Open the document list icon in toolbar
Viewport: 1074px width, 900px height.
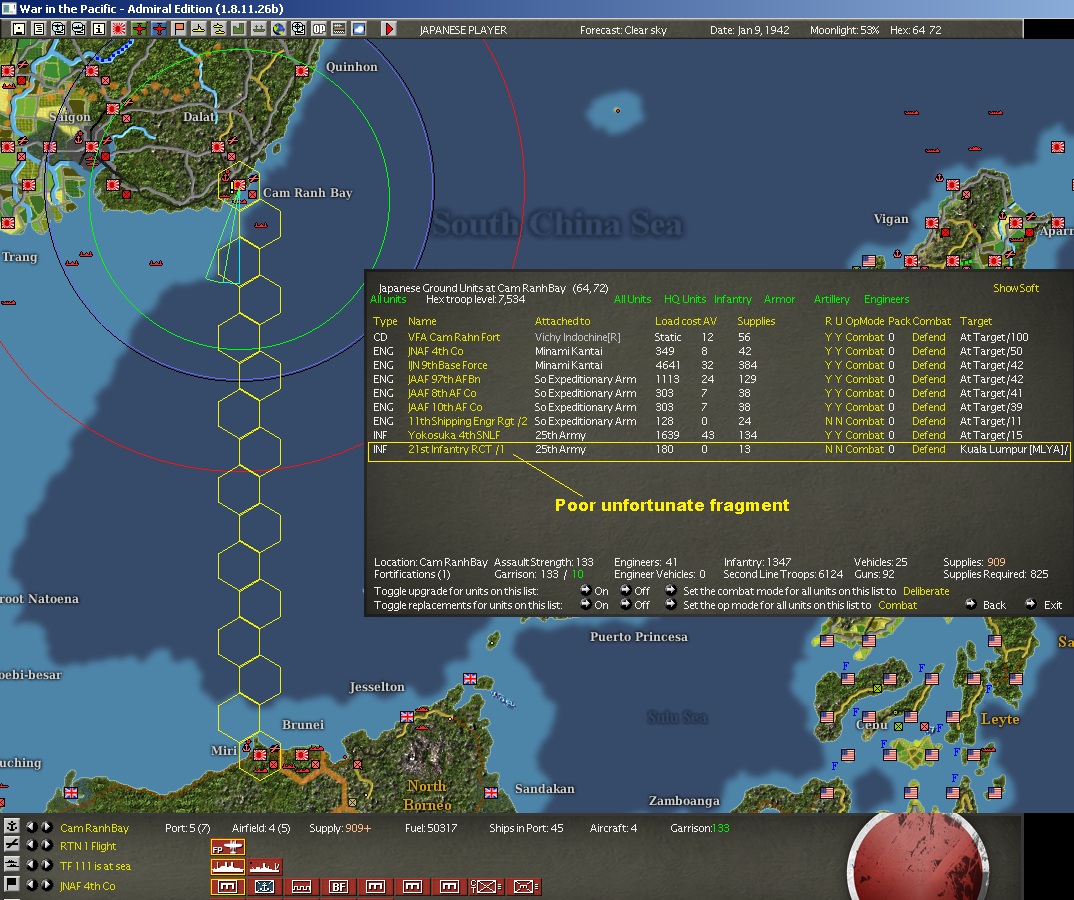(39, 29)
